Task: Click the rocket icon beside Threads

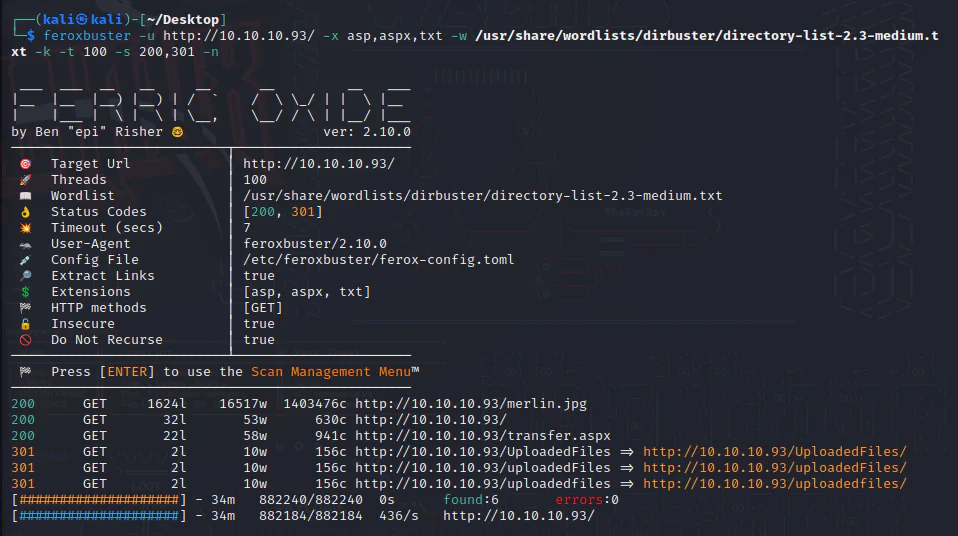Action: click(25, 180)
